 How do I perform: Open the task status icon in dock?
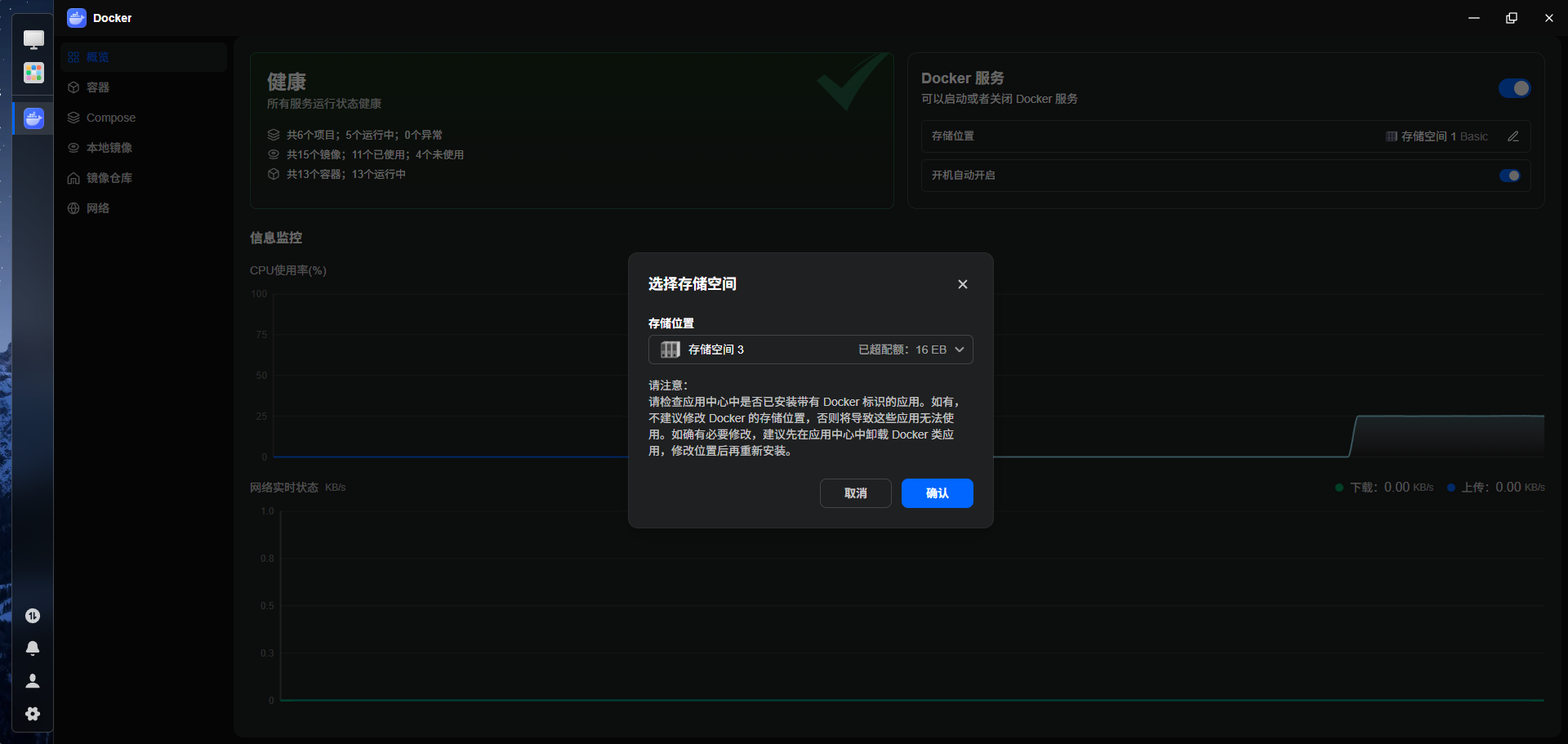point(33,616)
